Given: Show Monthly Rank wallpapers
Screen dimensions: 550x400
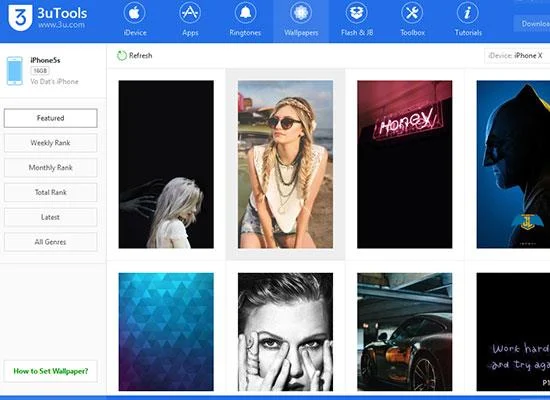Looking at the screenshot, I should click(51, 167).
